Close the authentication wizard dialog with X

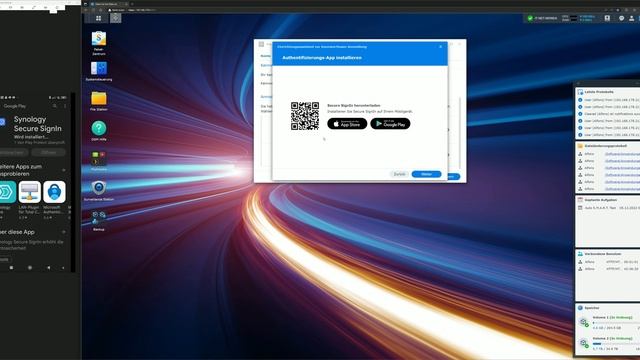pos(440,47)
